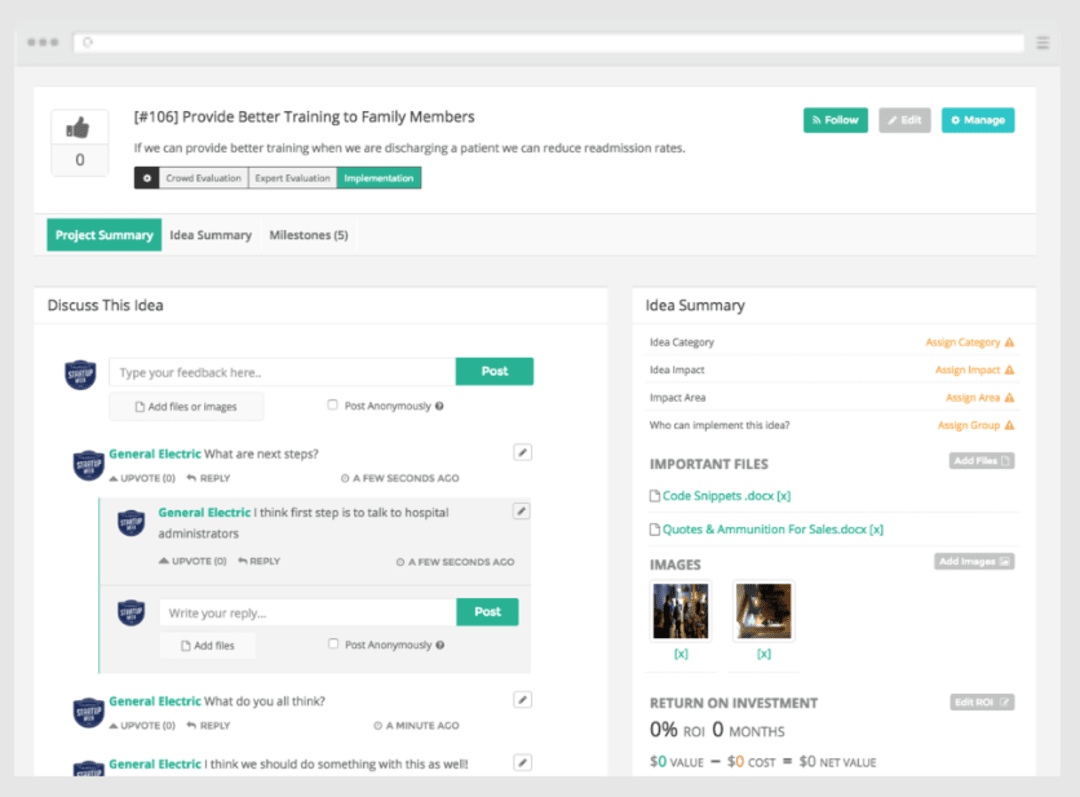Click the pencil edit icon on "What are next steps?"
1080x797 pixels.
point(522,452)
